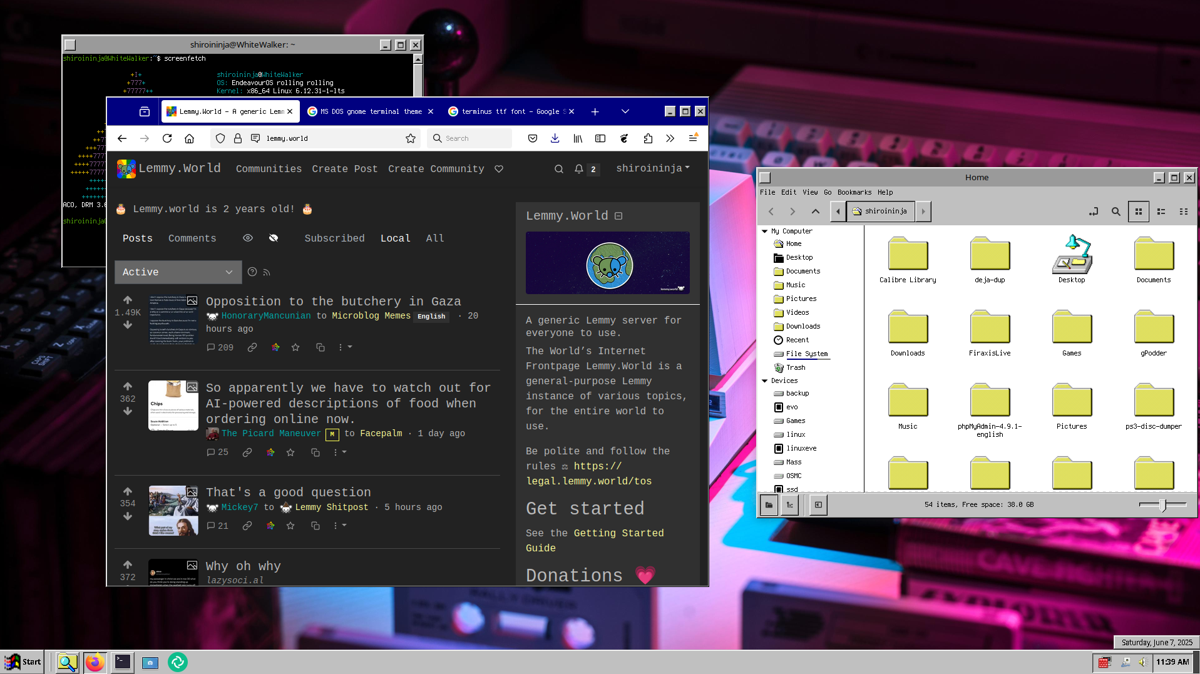The image size is (1200, 674).
Task: Open the Active sort dropdown
Action: click(x=178, y=272)
